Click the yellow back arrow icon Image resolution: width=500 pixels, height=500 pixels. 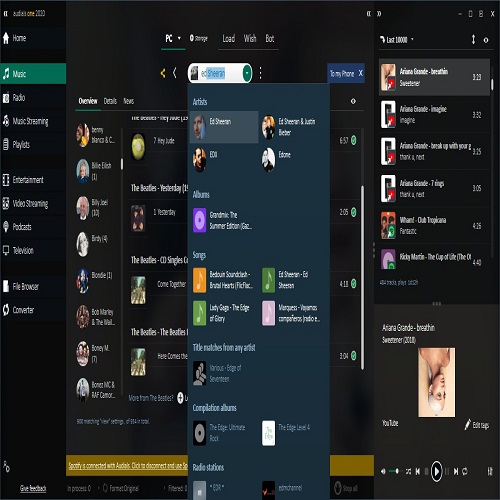point(163,73)
